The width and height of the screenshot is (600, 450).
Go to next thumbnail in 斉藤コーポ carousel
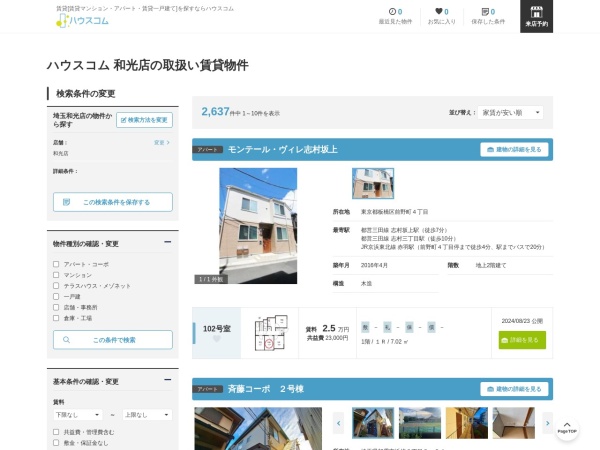point(548,423)
